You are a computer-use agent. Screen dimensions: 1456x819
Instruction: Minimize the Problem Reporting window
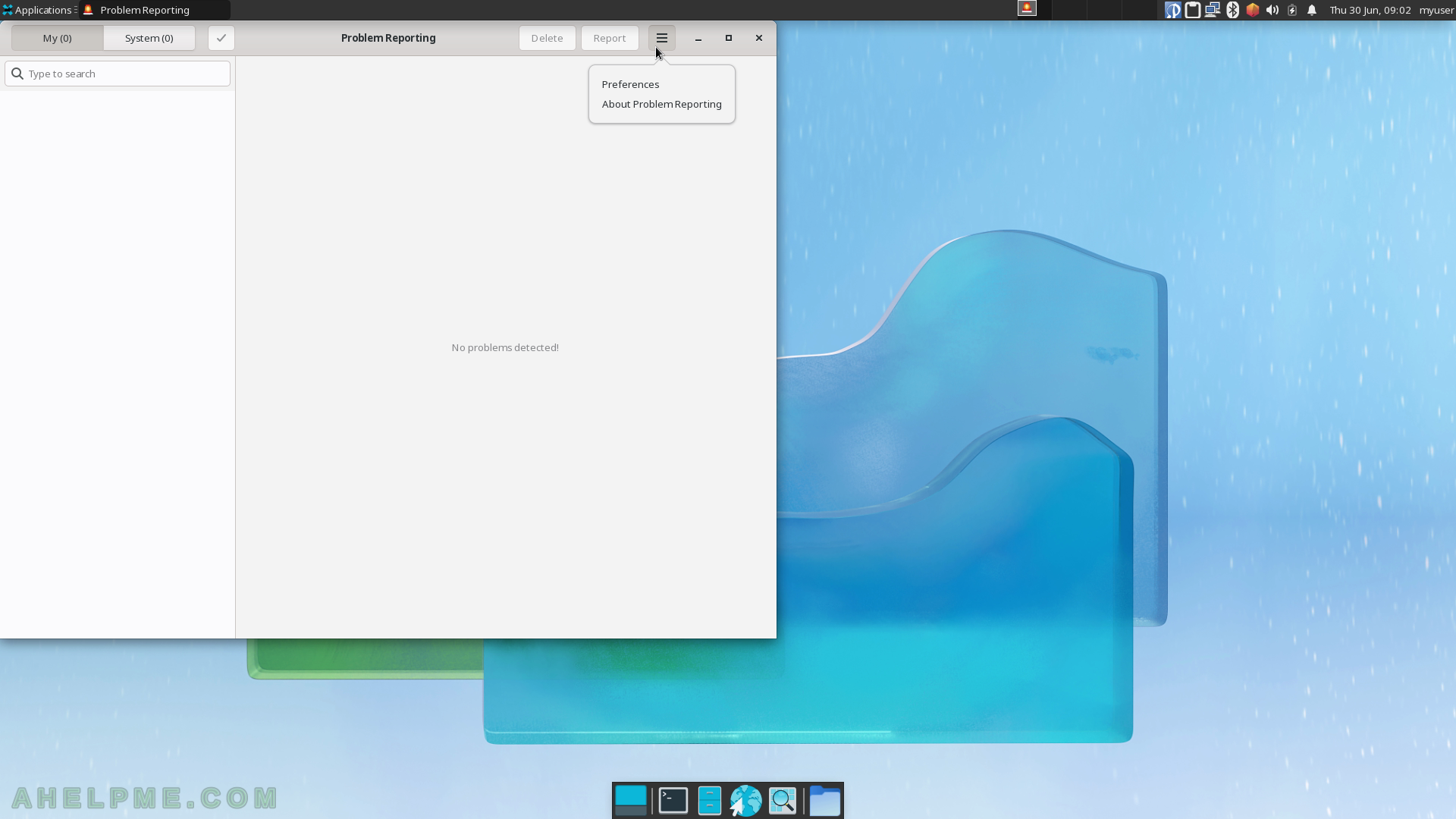pos(698,38)
